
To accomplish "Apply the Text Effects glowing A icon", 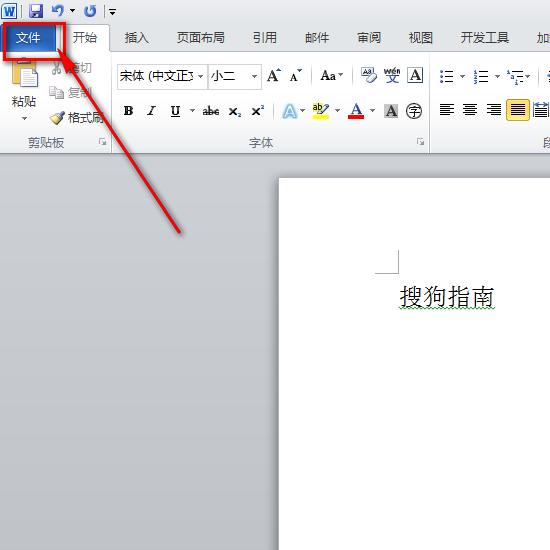I will click(290, 111).
